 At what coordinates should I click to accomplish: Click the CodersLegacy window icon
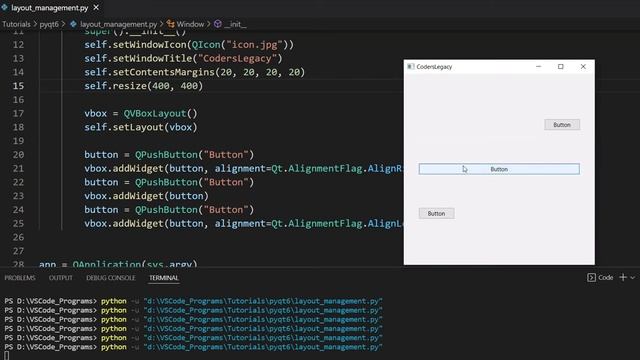tap(411, 67)
